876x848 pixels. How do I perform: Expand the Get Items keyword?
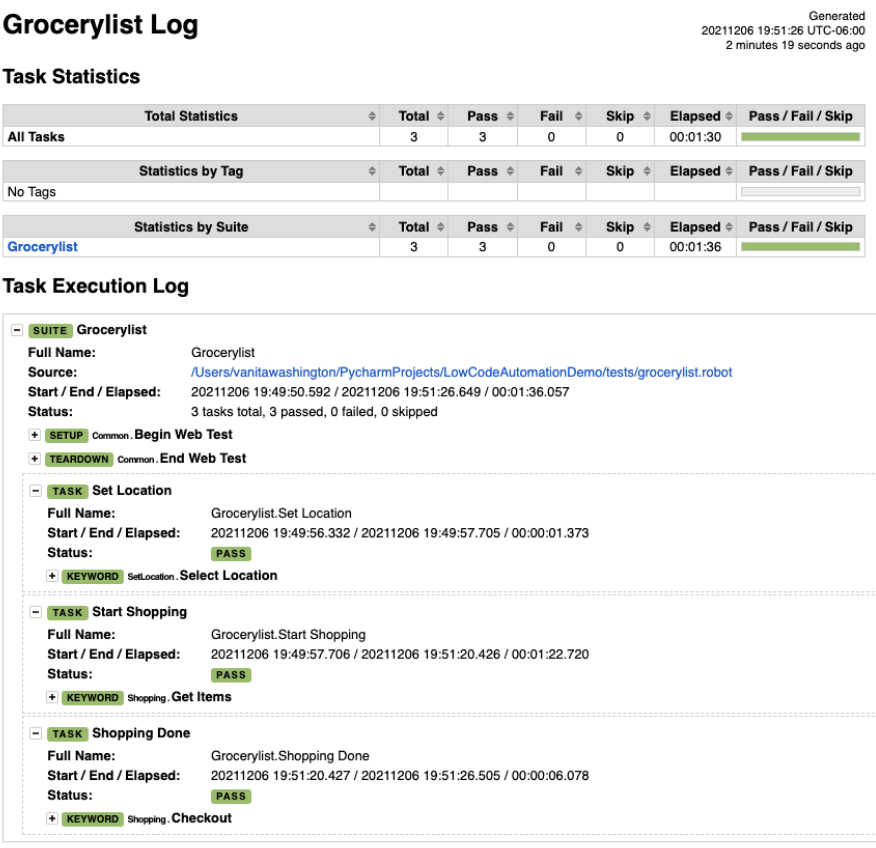(52, 697)
